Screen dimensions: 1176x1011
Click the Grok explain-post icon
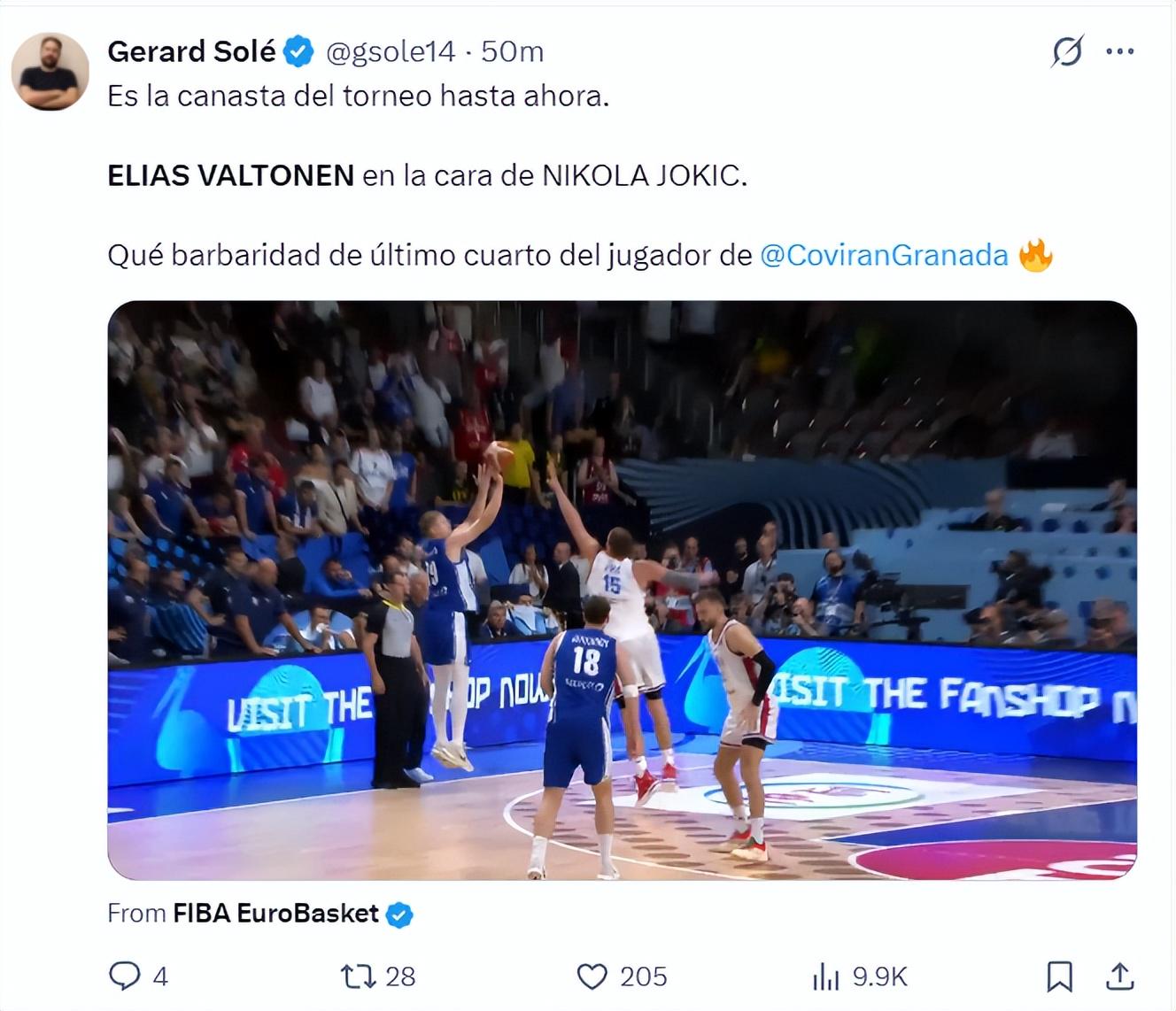pos(1066,52)
